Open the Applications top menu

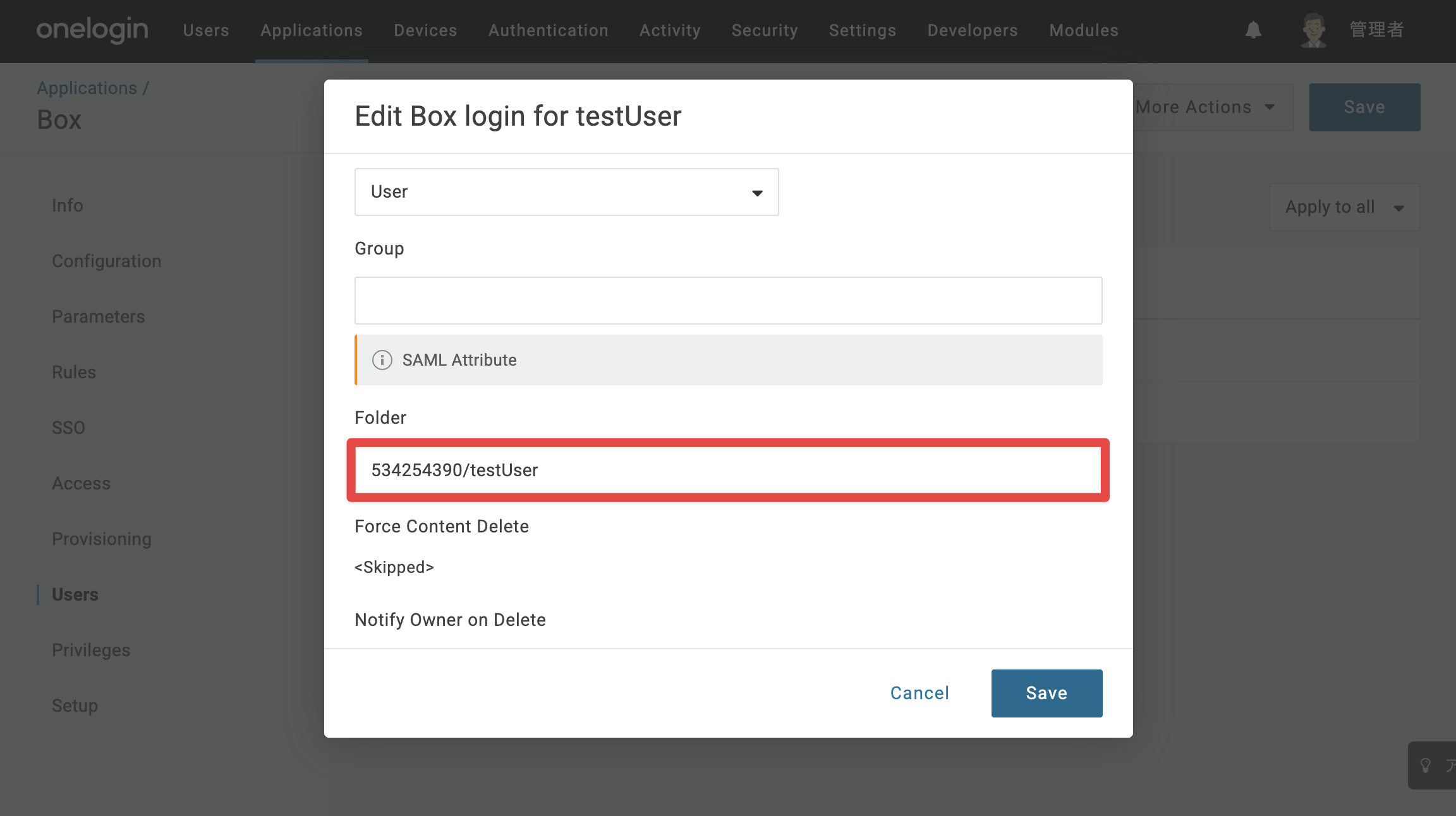tap(312, 30)
